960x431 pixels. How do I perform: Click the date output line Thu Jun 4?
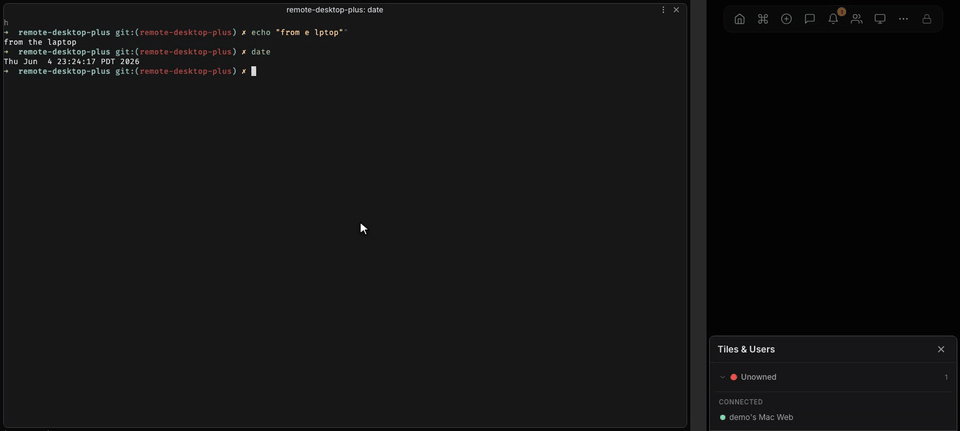72,62
